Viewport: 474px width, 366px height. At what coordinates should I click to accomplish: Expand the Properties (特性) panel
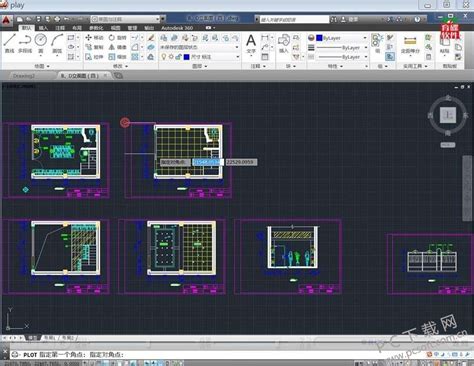335,66
